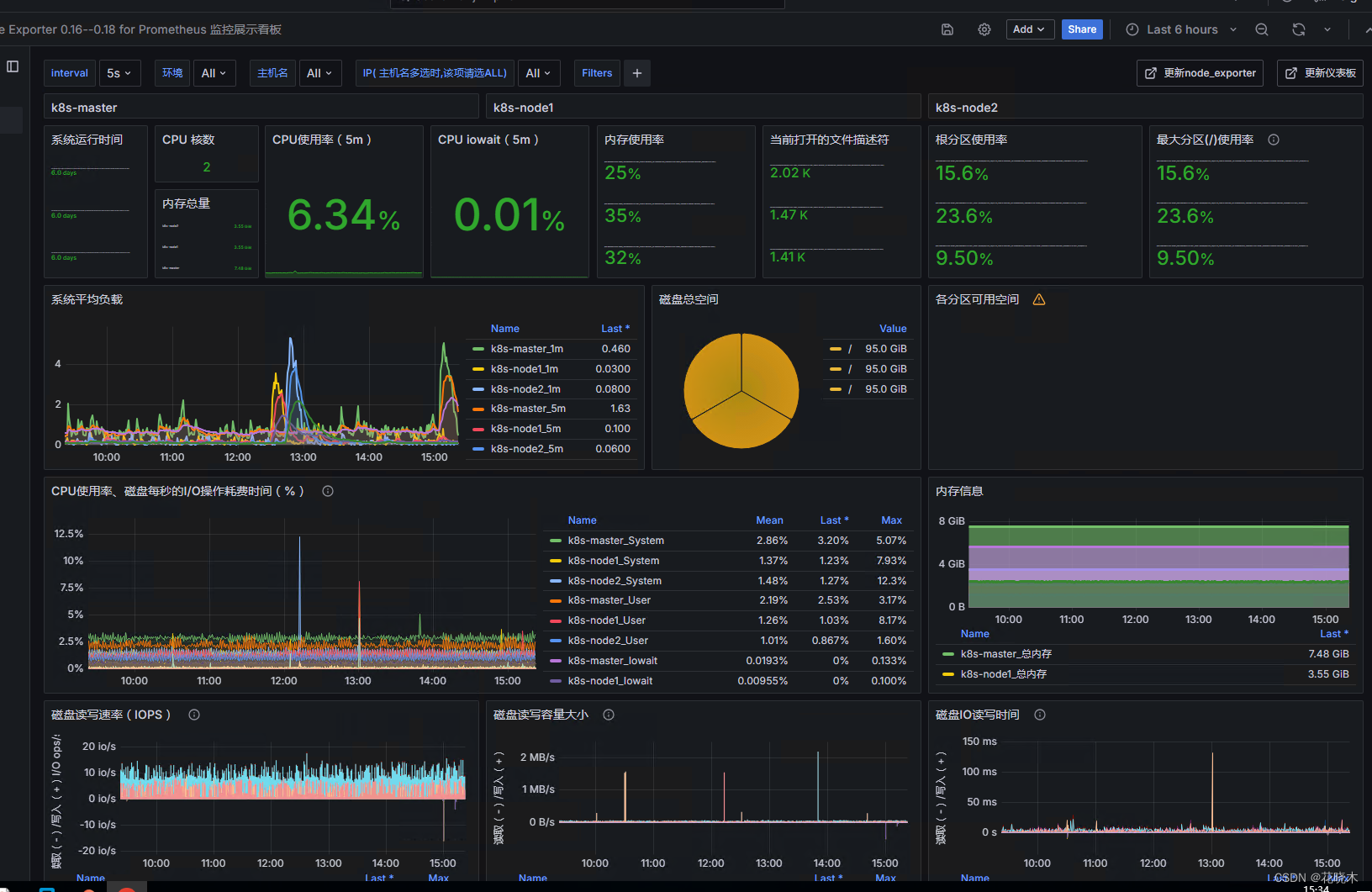The width and height of the screenshot is (1372, 892).
Task: Save the dashboard with the disk icon
Action: coord(947,29)
